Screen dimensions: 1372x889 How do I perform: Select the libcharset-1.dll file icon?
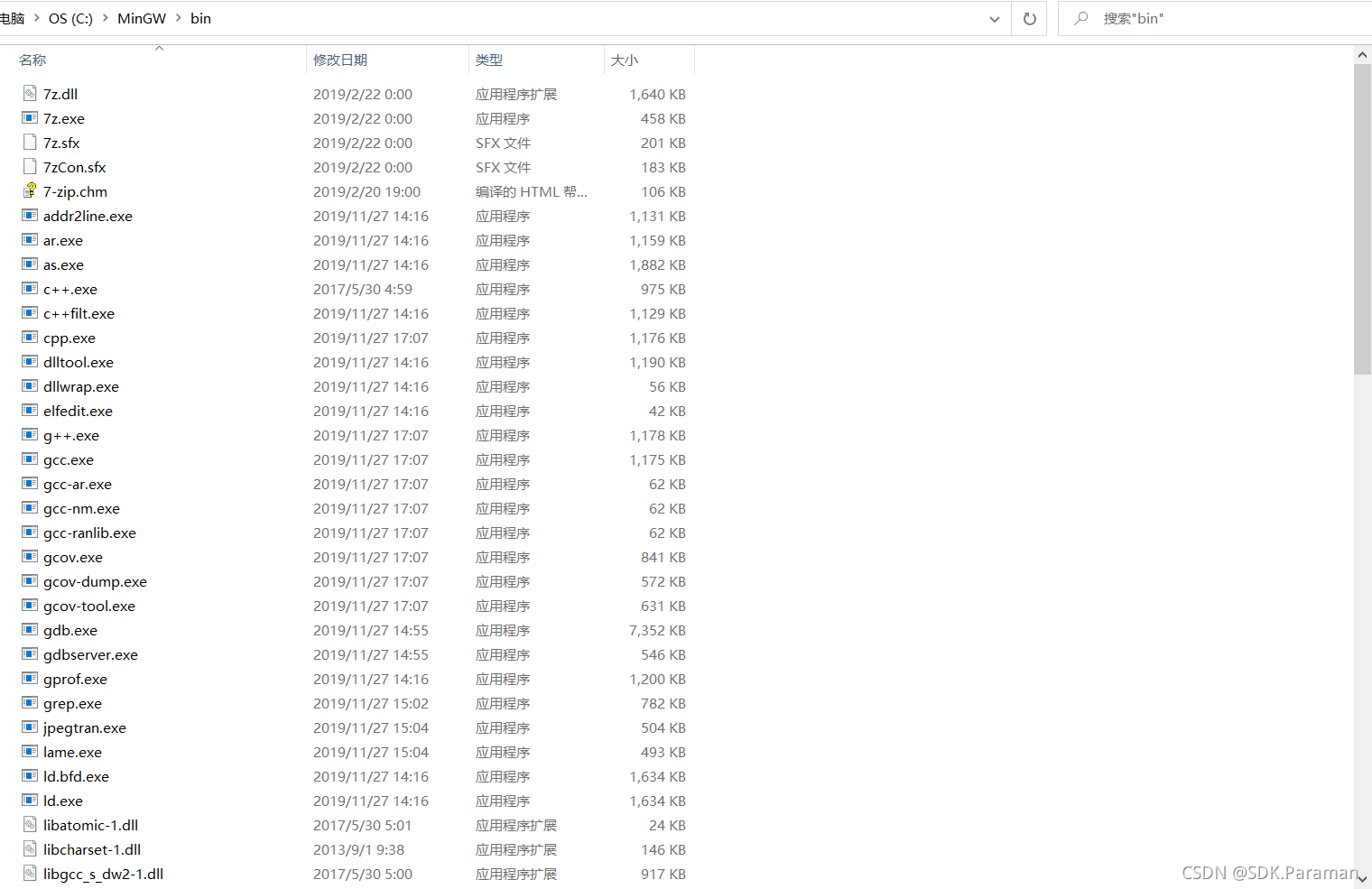pos(29,848)
